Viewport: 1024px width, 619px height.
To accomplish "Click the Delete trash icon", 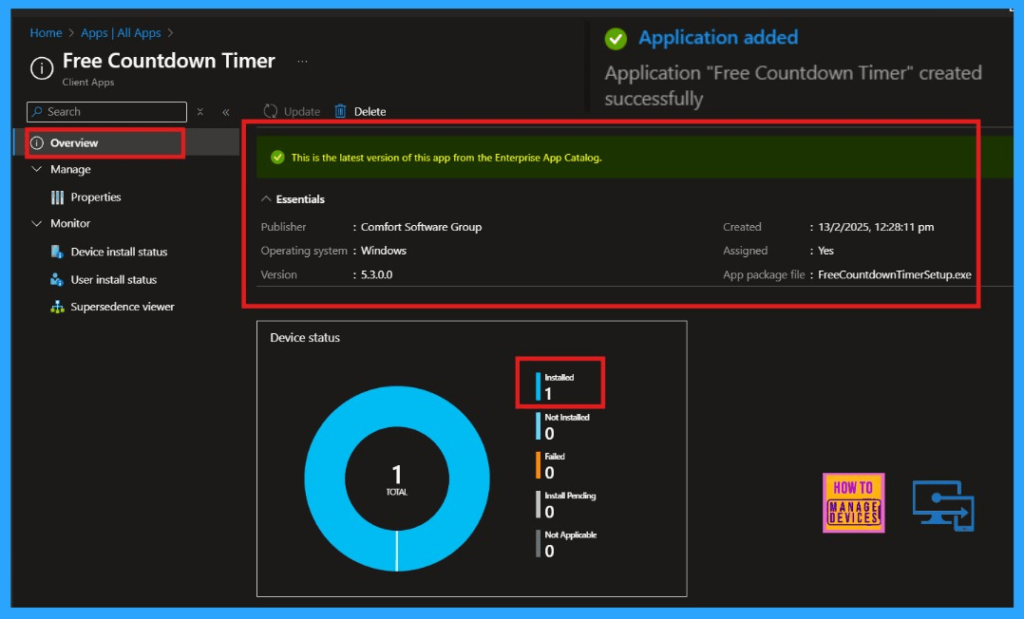I will [x=340, y=112].
